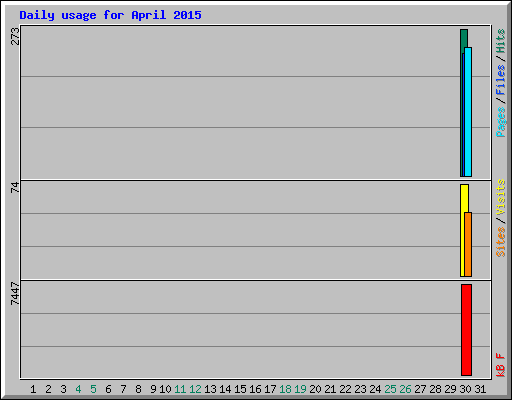Click the 273 hits axis value

point(15,36)
